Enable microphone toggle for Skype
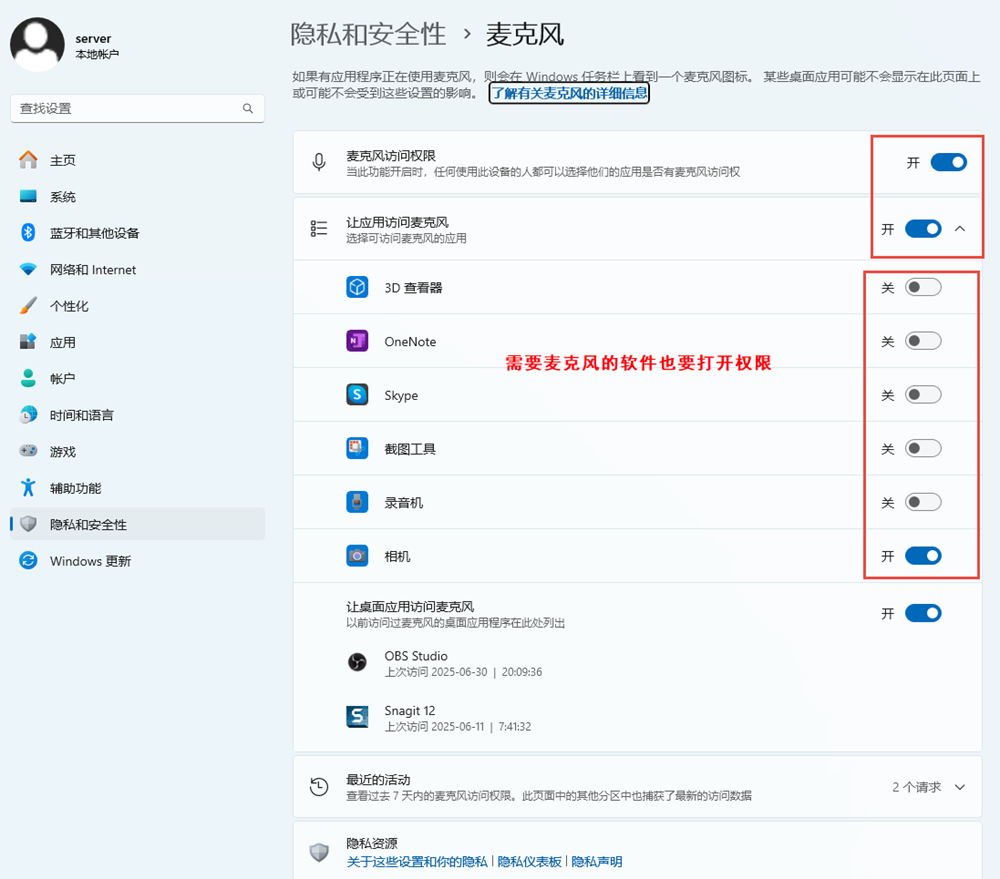Screen dimensions: 1000x879 (x=923, y=395)
